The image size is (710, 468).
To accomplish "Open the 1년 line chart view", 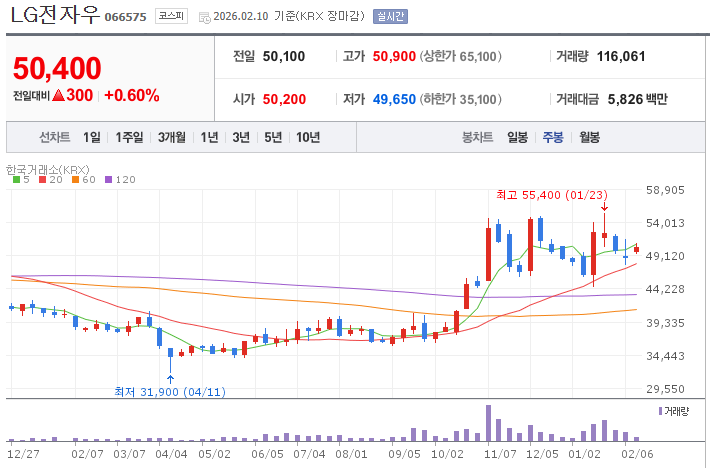I will (209, 137).
